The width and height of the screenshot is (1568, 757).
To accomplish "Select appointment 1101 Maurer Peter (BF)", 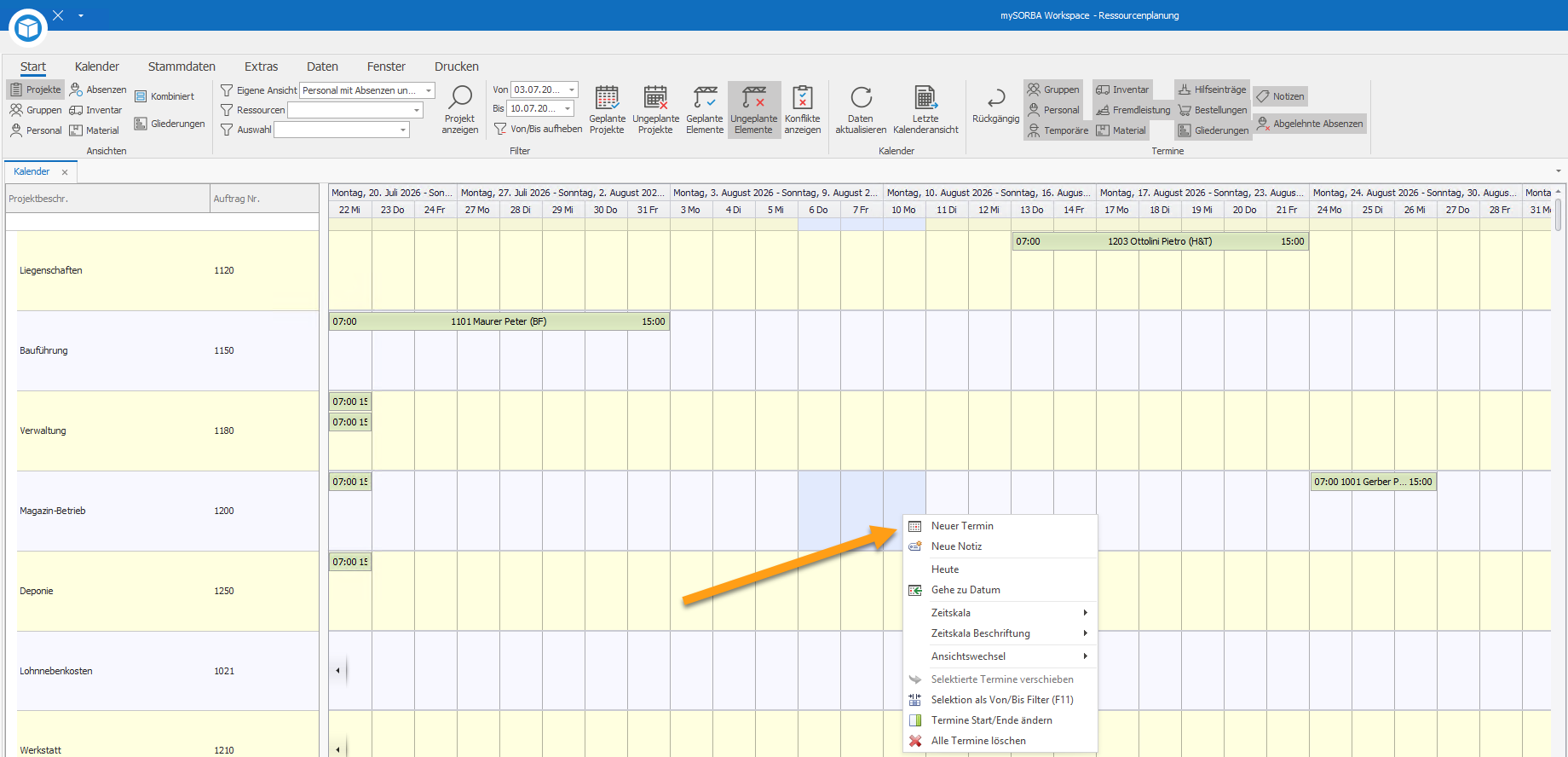I will point(499,321).
